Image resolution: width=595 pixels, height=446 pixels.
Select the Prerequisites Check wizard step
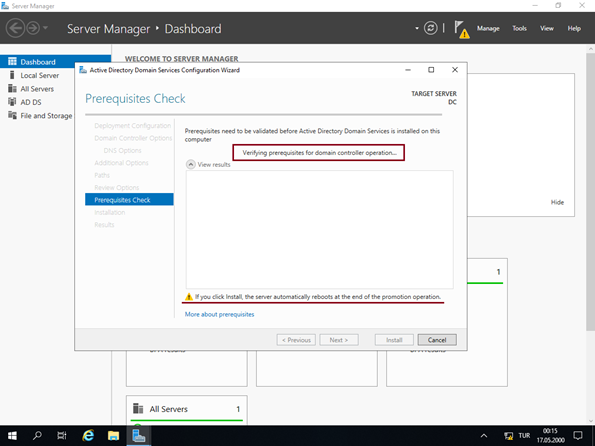[129, 200]
